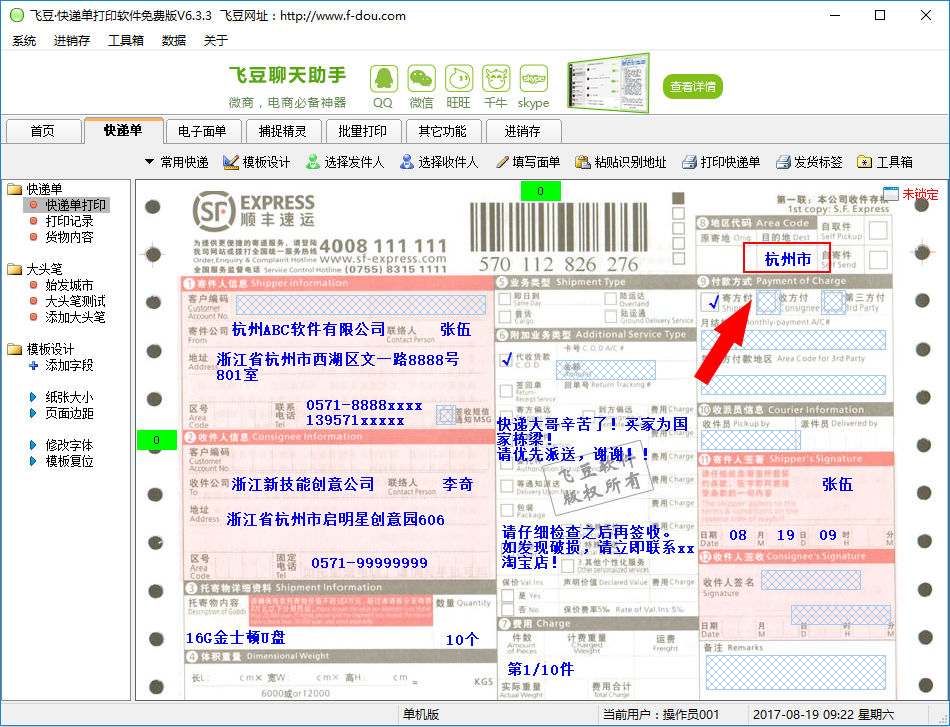The image size is (950, 727).
Task: Toggle the 自取件 Self Pickup checkbox
Action: click(878, 230)
